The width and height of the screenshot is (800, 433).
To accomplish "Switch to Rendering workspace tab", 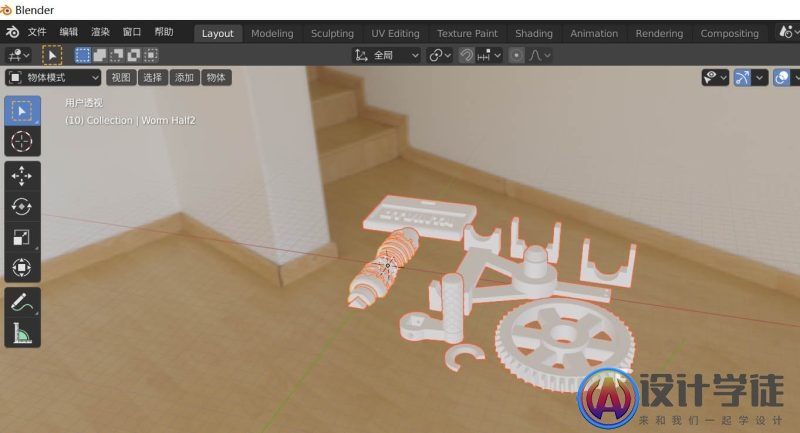I will 659,33.
